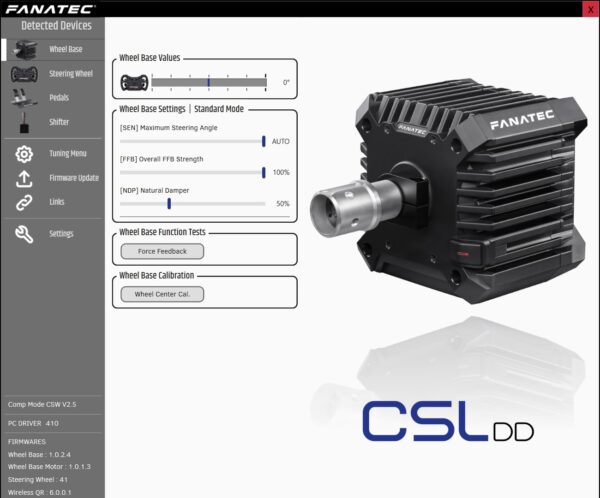Click the PC DRIVER 410 entry
Image resolution: width=600 pixels, height=498 pixels.
click(x=33, y=423)
